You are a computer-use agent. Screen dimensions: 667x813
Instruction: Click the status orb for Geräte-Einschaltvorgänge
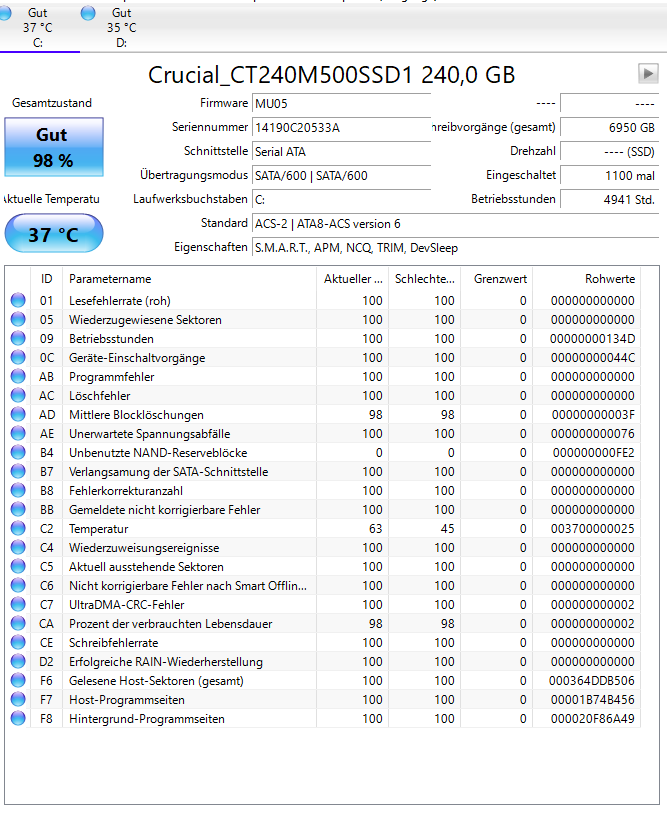pos(18,357)
